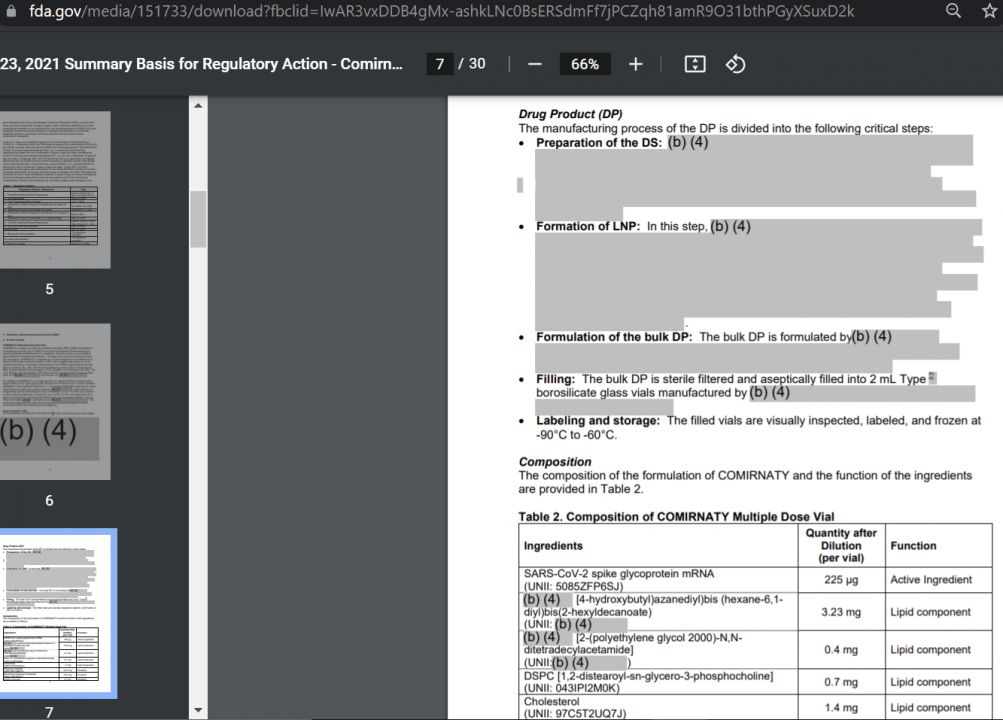1003x720 pixels.
Task: Click the Table 2 Composition heading
Action: point(676,517)
